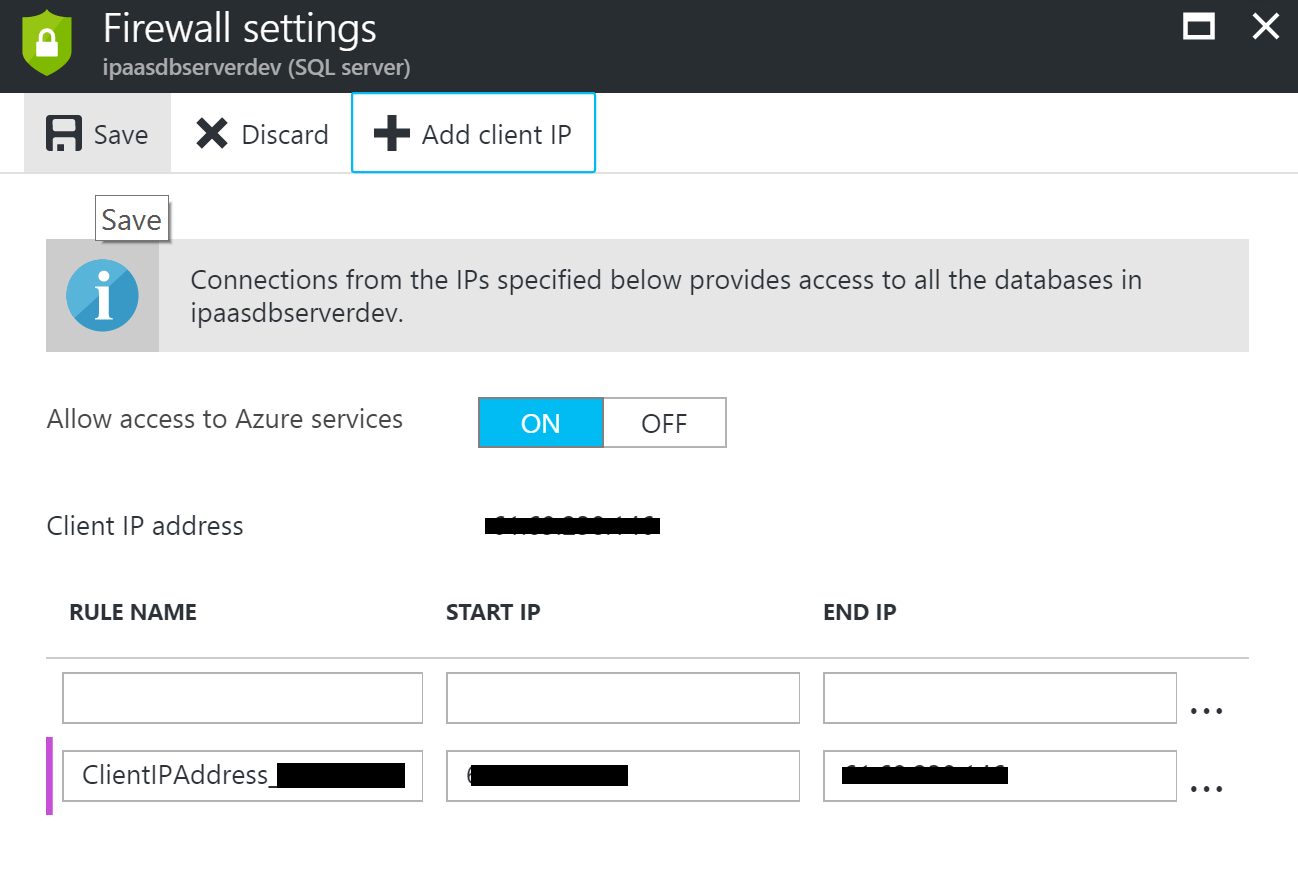Click the empty Rule Name input field
The height and width of the screenshot is (870, 1298).
(242, 698)
